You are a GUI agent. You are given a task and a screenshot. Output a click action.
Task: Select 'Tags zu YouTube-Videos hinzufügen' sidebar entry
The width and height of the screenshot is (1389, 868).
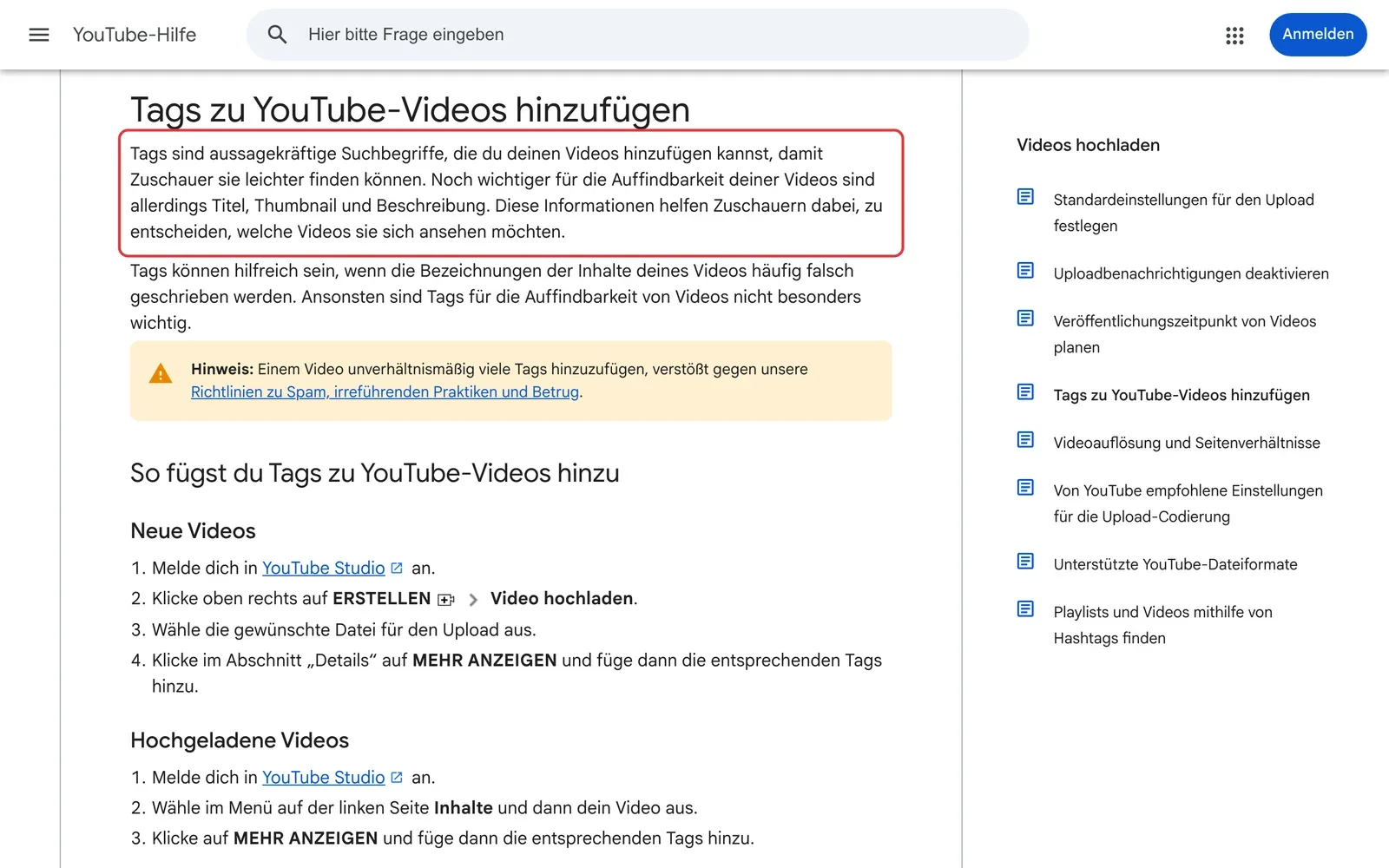coord(1182,395)
